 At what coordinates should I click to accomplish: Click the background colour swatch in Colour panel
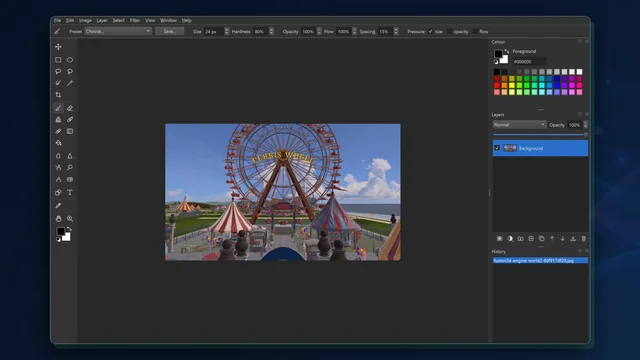[x=505, y=60]
